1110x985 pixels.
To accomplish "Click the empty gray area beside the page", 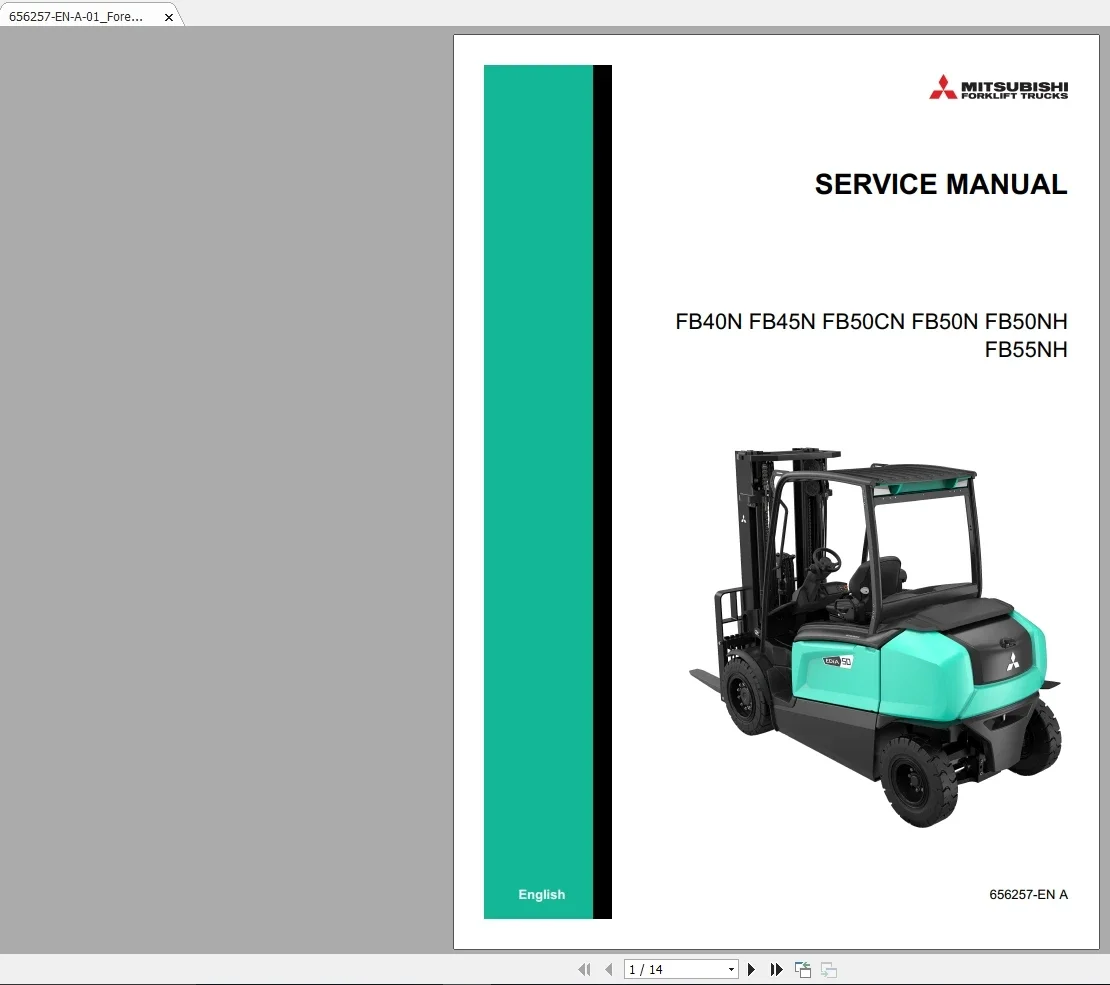I will (226, 490).
